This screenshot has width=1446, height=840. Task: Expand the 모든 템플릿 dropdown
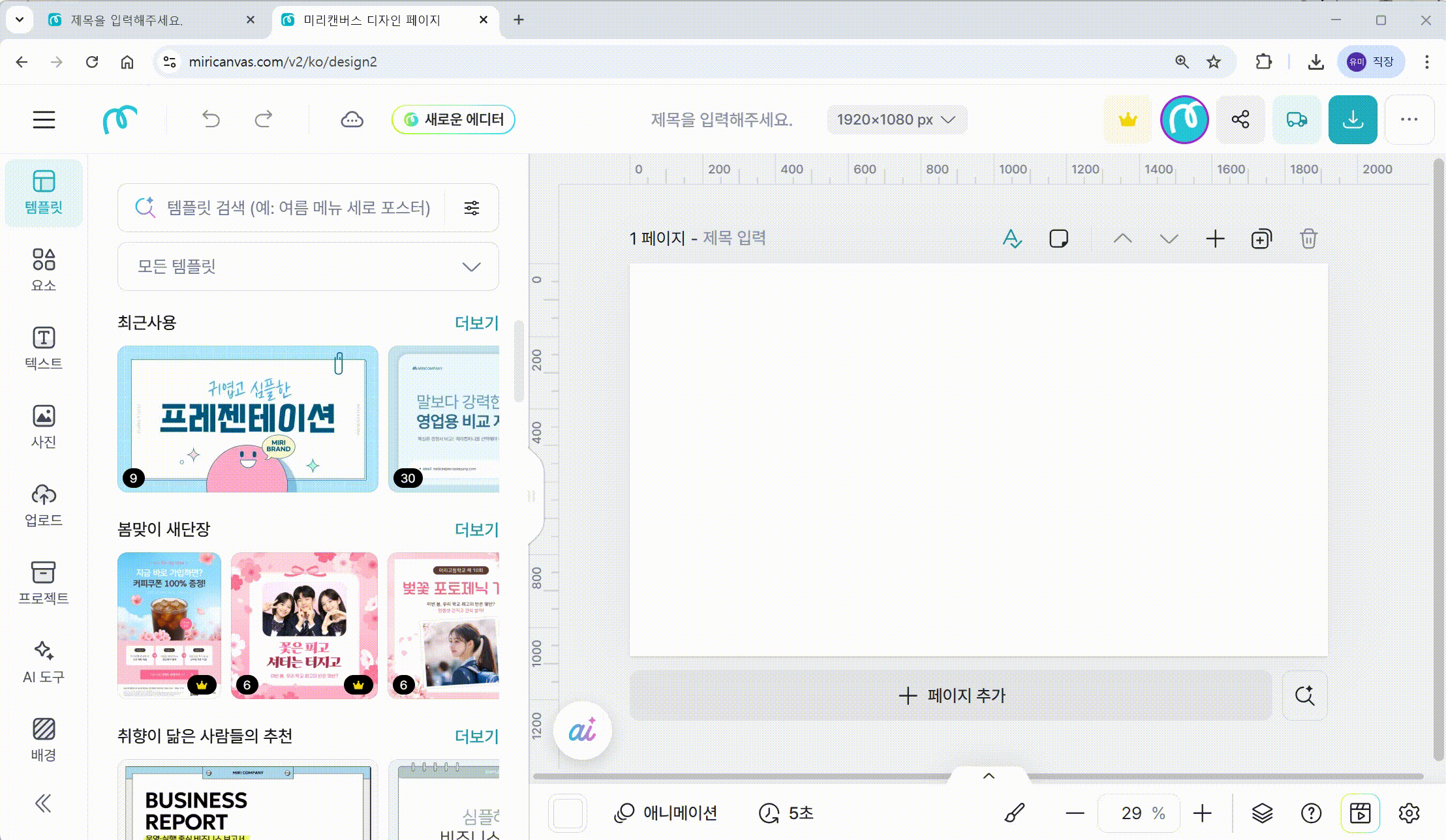pos(308,267)
